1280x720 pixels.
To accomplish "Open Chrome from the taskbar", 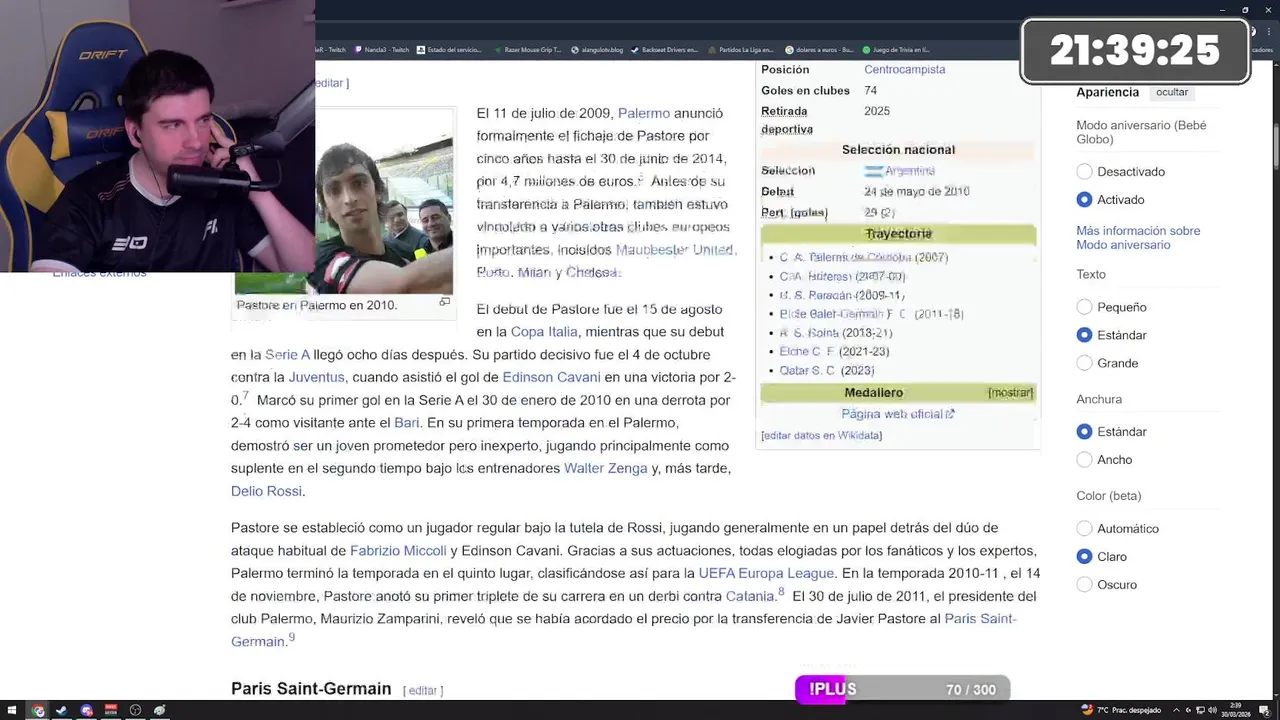I will point(38,711).
